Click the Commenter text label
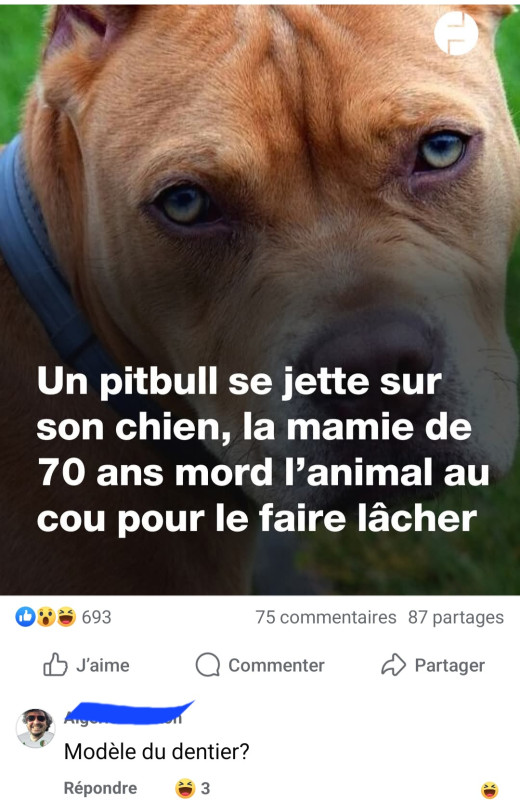The image size is (520, 800). 276,665
